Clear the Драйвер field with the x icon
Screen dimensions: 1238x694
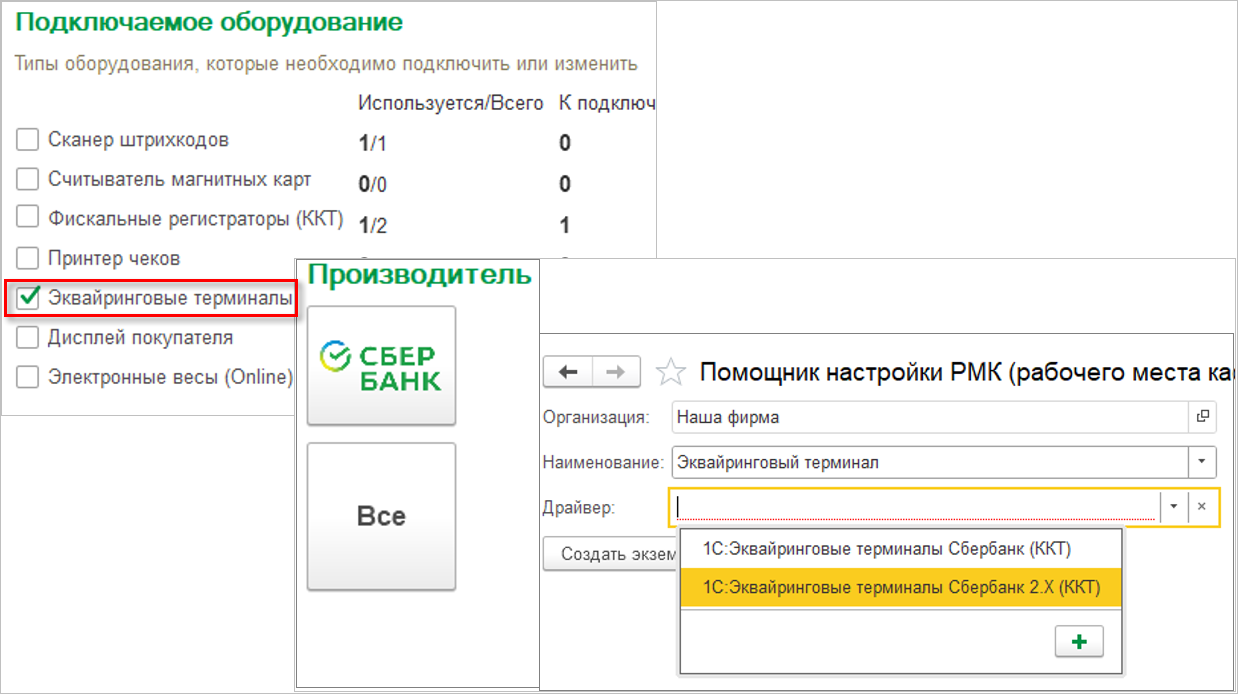(1202, 507)
